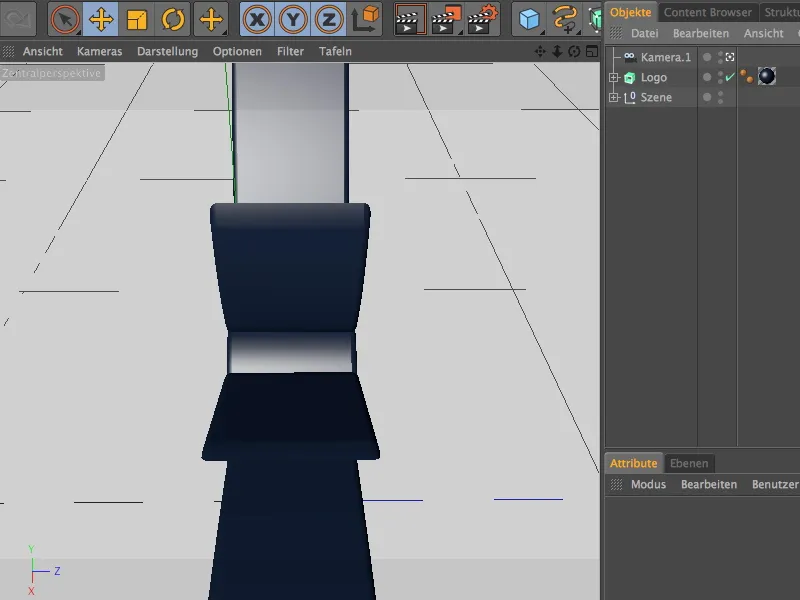Image resolution: width=800 pixels, height=600 pixels.
Task: Toggle Kamera.1 visibility dots
Action: 720,57
